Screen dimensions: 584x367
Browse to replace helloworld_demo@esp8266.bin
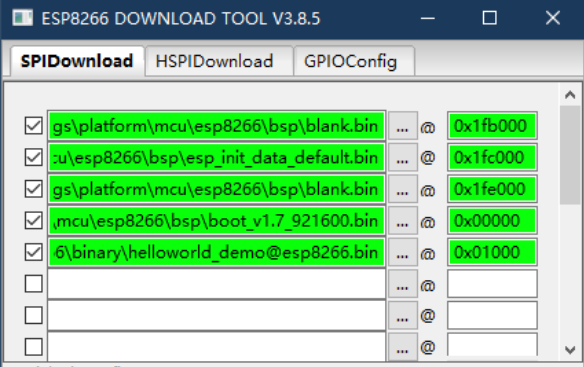pyautogui.click(x=403, y=253)
